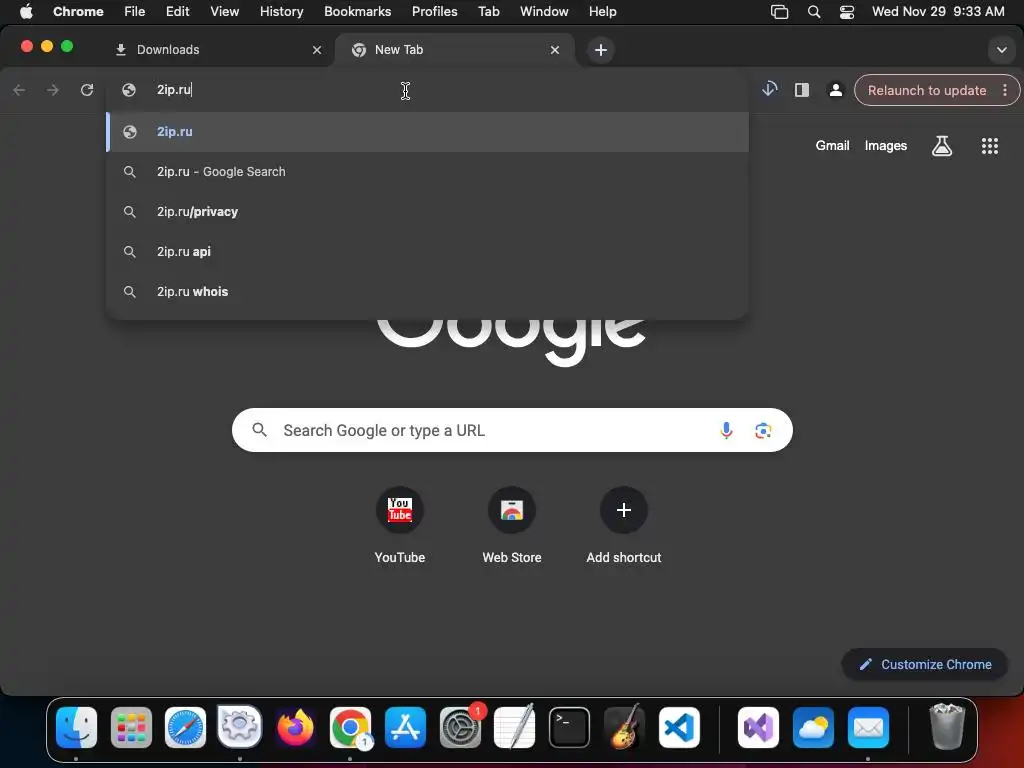Go back using the back arrow
Image resolution: width=1024 pixels, height=768 pixels.
20,90
